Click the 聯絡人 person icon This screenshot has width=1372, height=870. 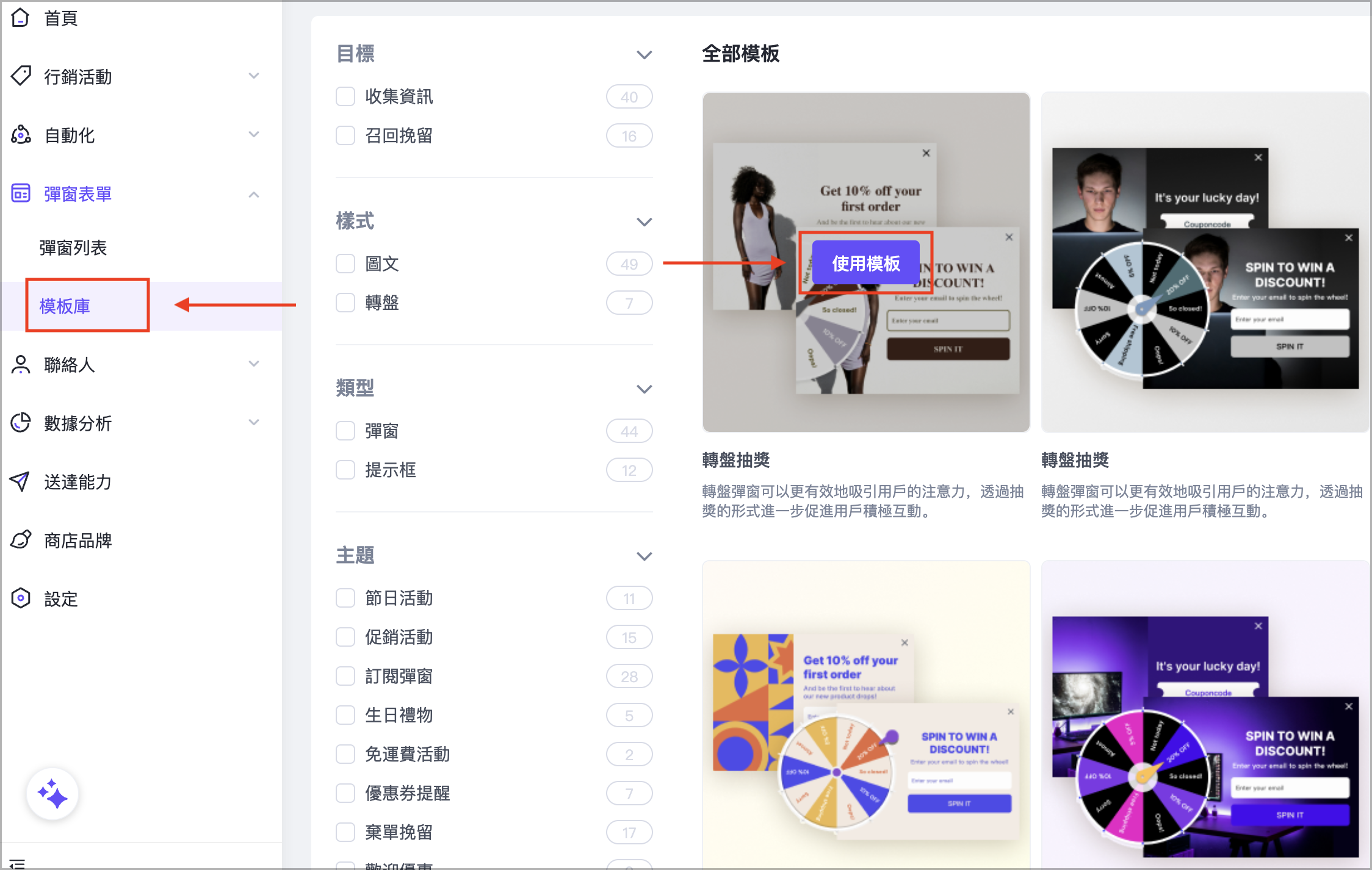coord(21,364)
